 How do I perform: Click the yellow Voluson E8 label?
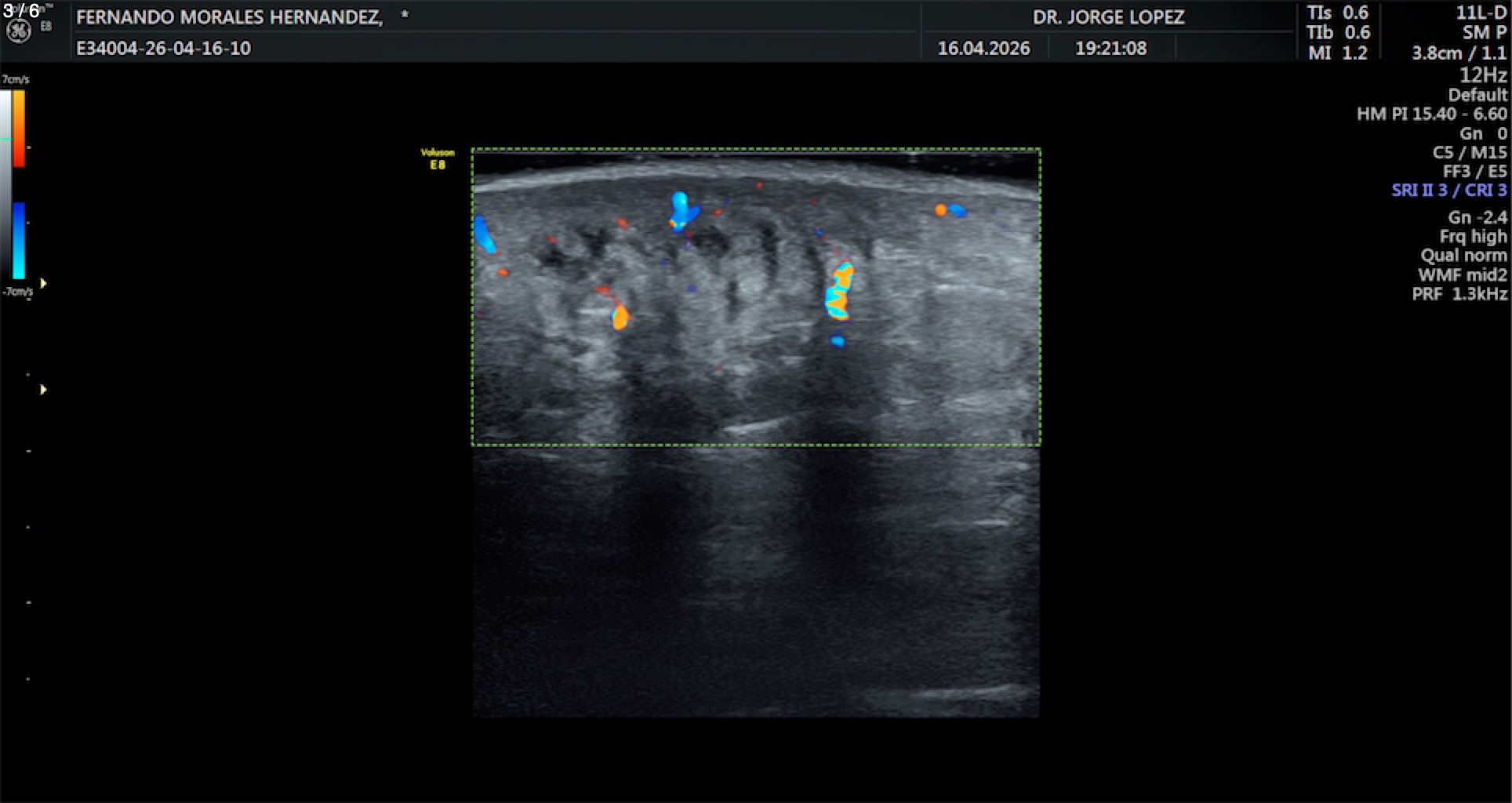click(x=437, y=158)
